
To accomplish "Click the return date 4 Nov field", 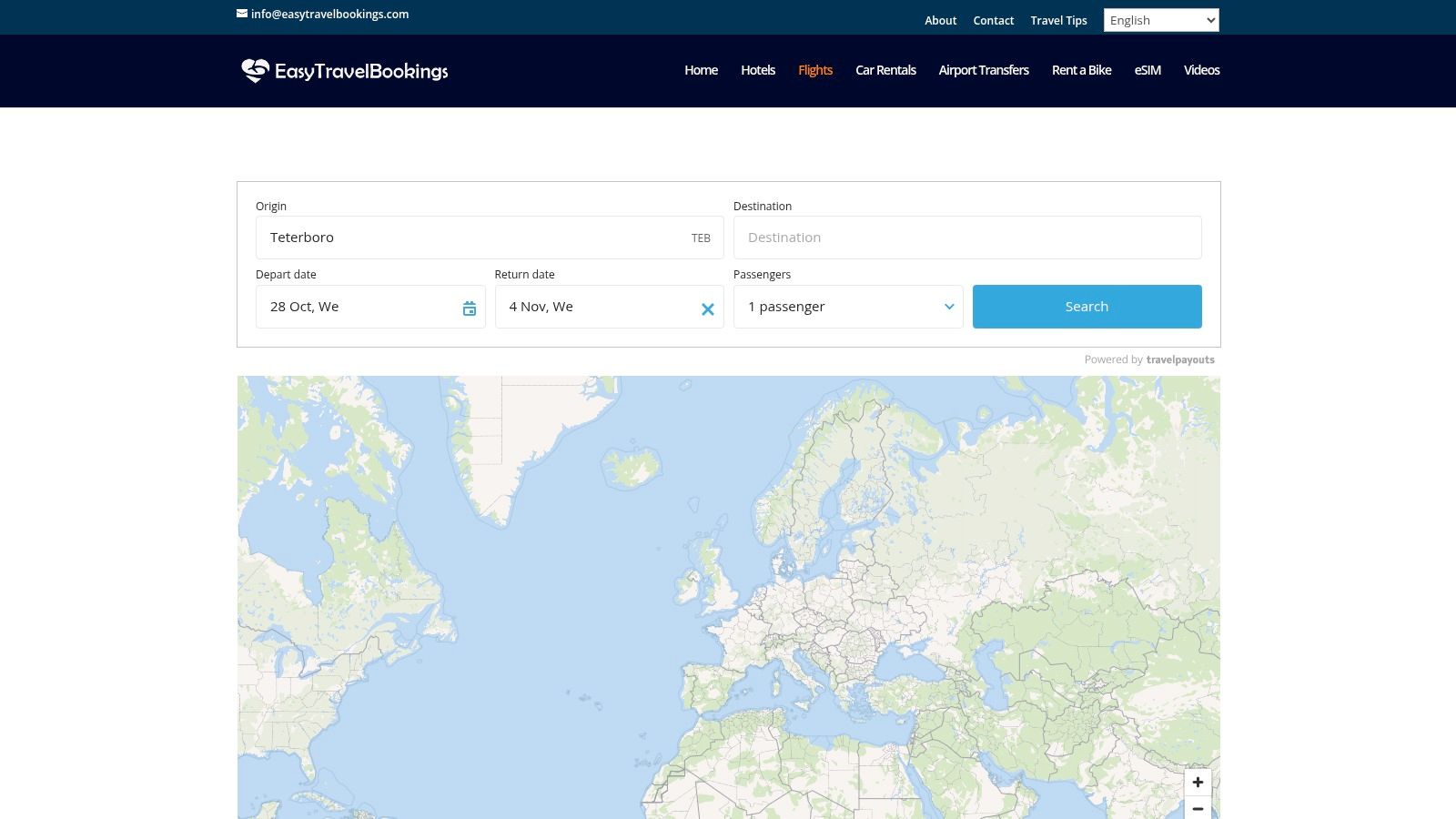I will [x=609, y=307].
